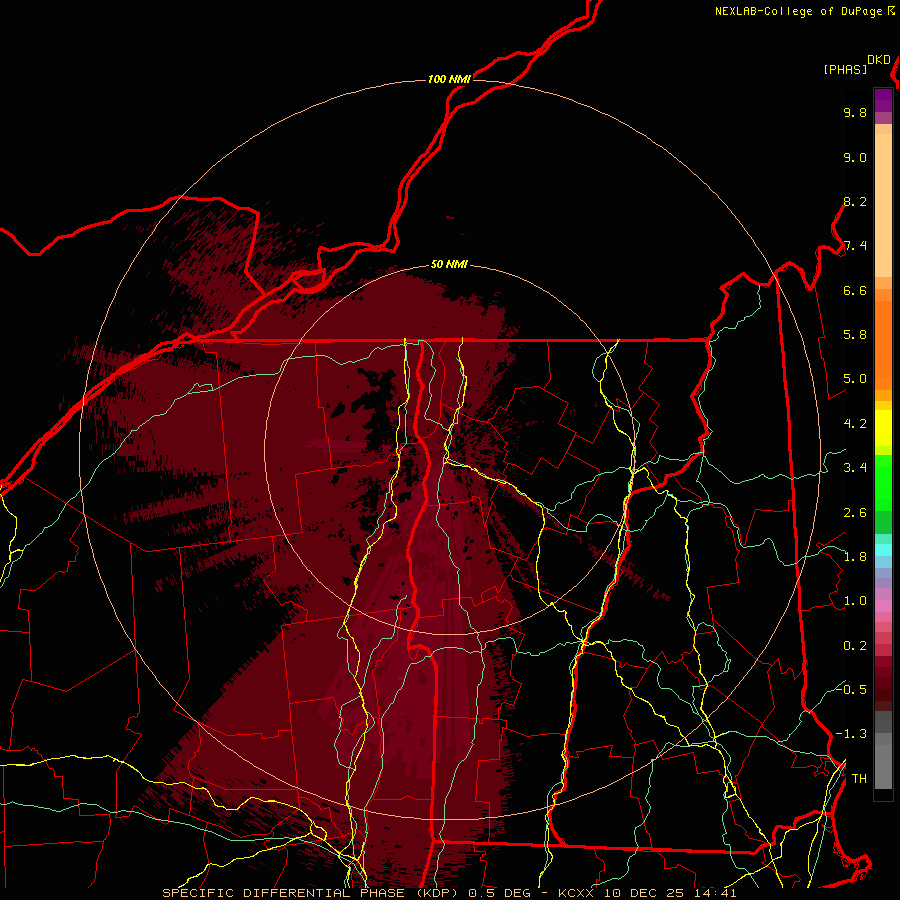Select the 1.8 scale value
900x900 pixels.
[x=855, y=557]
